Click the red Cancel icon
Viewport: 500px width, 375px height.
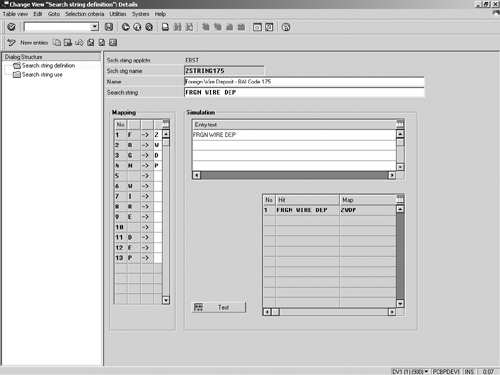click(149, 27)
